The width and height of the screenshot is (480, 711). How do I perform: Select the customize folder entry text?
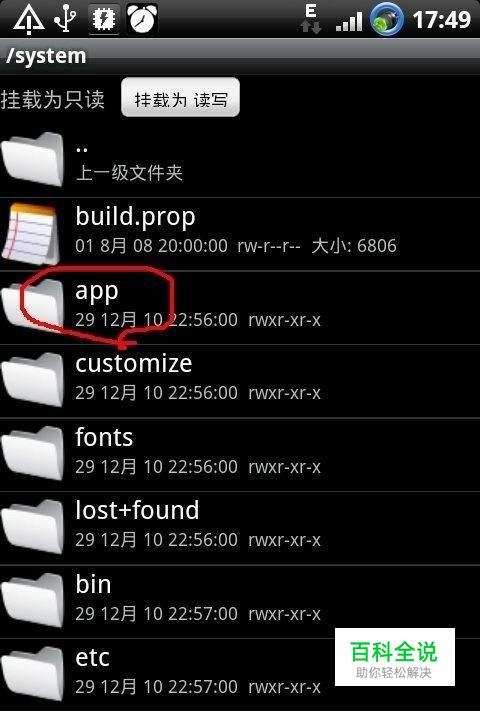point(134,364)
